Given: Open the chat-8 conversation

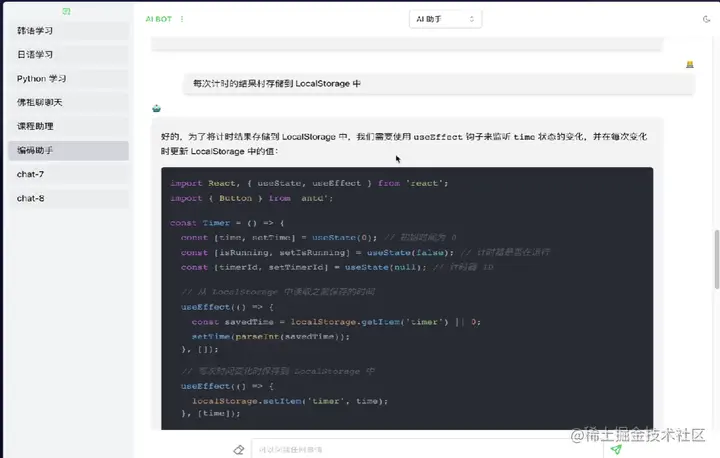Looking at the screenshot, I should (68, 198).
